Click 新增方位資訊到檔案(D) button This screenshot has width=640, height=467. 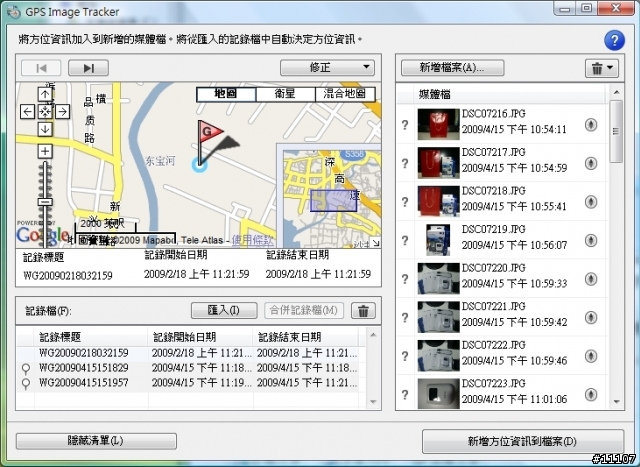(523, 441)
